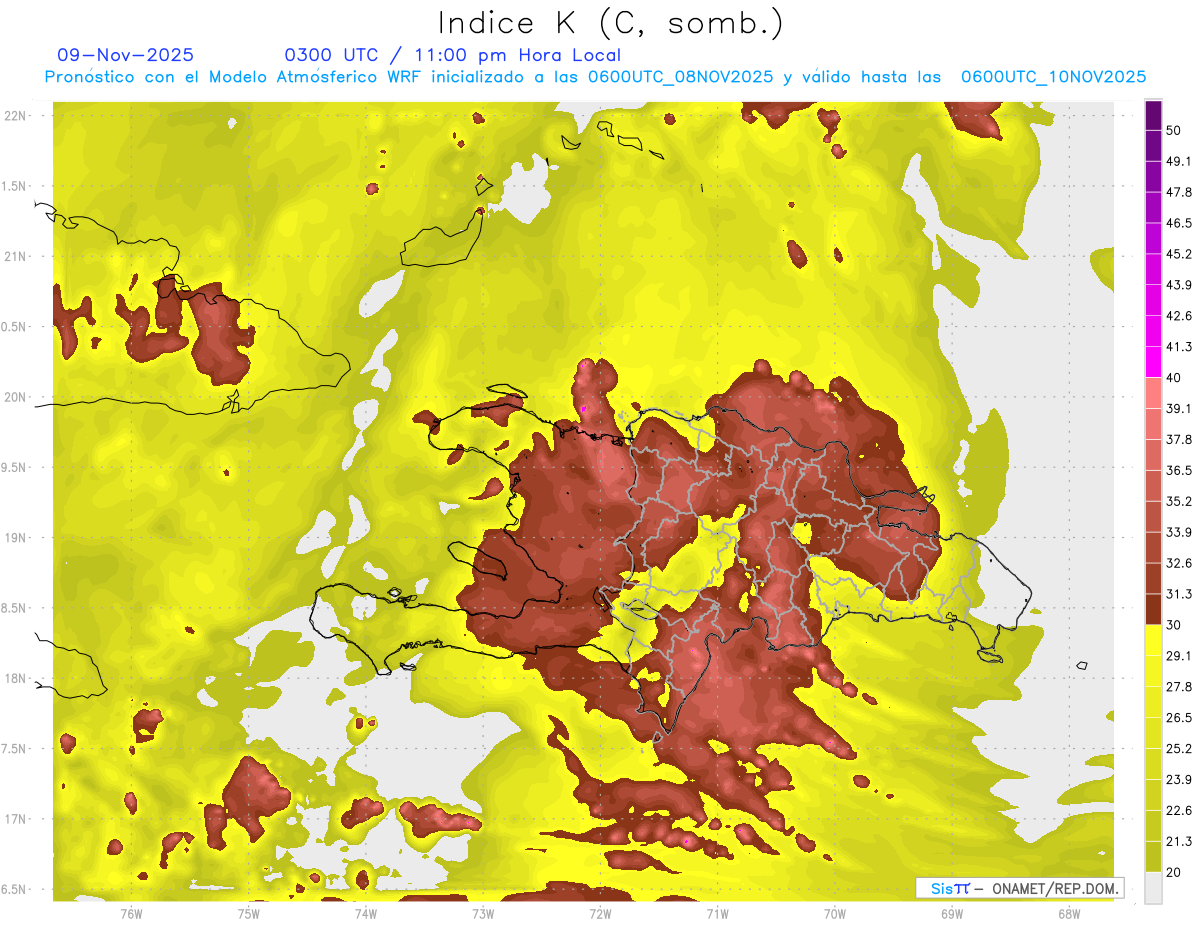
Task: Click the '70W' longitude label
Action: click(834, 913)
